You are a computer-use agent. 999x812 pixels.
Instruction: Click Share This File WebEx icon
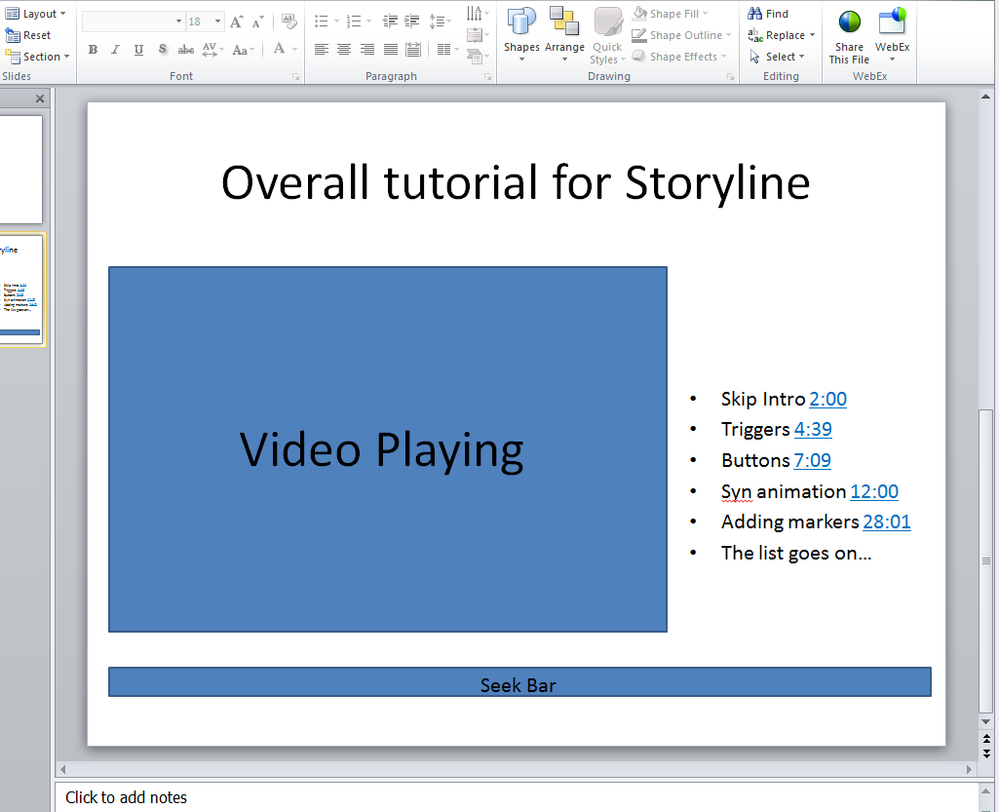tap(849, 36)
